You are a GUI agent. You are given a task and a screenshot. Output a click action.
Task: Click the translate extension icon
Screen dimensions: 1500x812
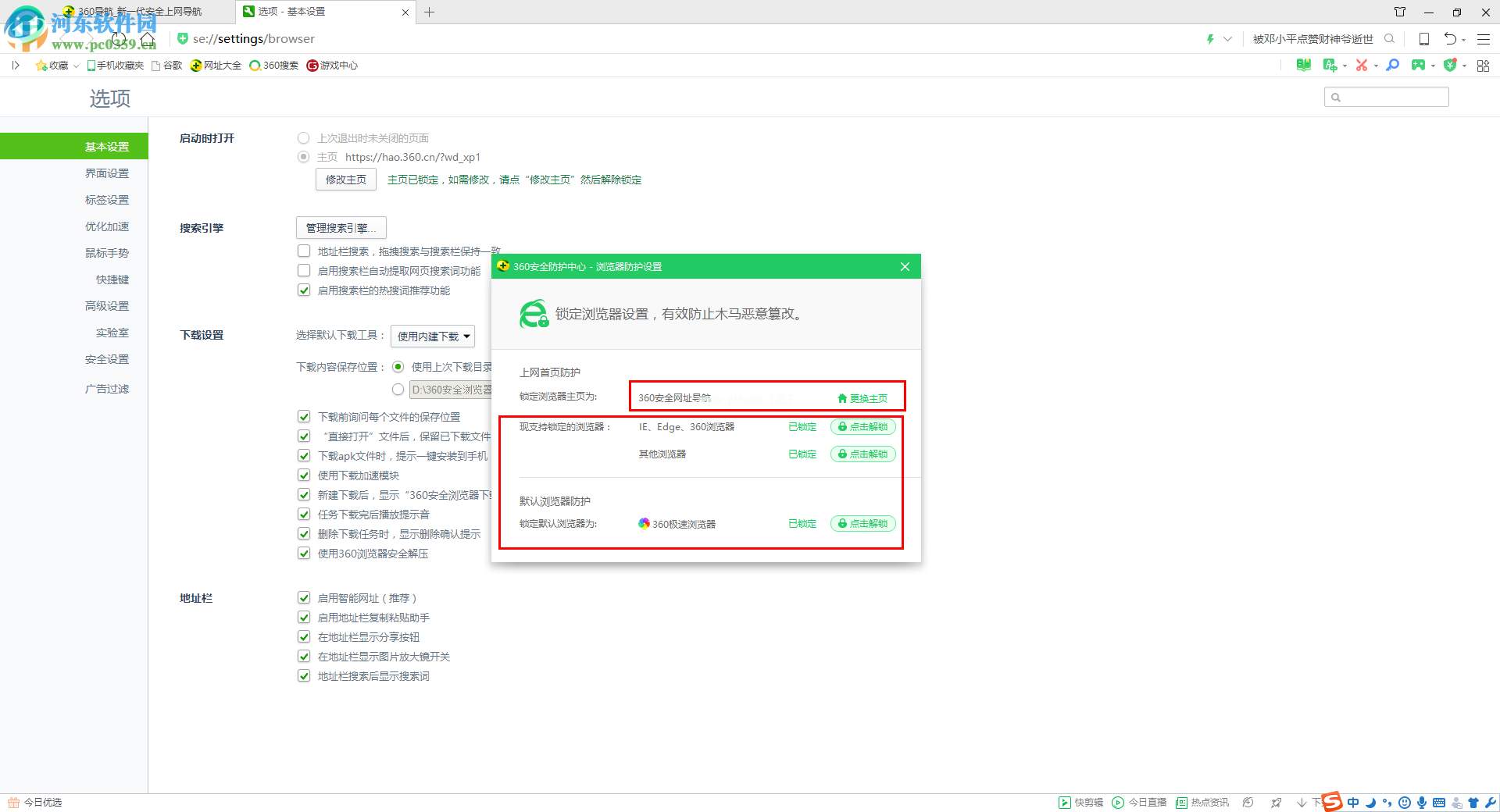point(1330,65)
